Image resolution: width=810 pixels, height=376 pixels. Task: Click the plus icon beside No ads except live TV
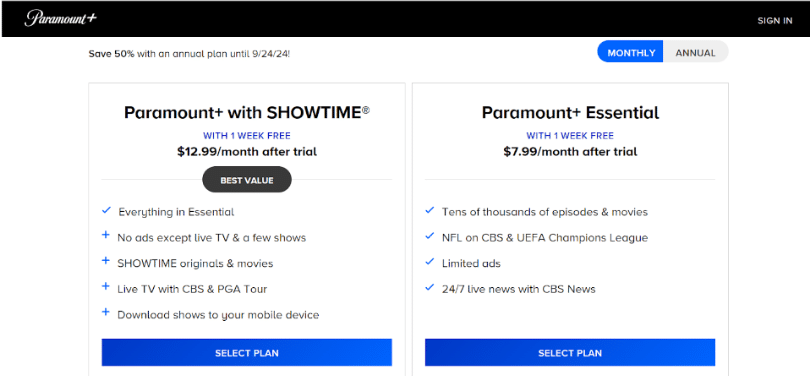pyautogui.click(x=106, y=235)
